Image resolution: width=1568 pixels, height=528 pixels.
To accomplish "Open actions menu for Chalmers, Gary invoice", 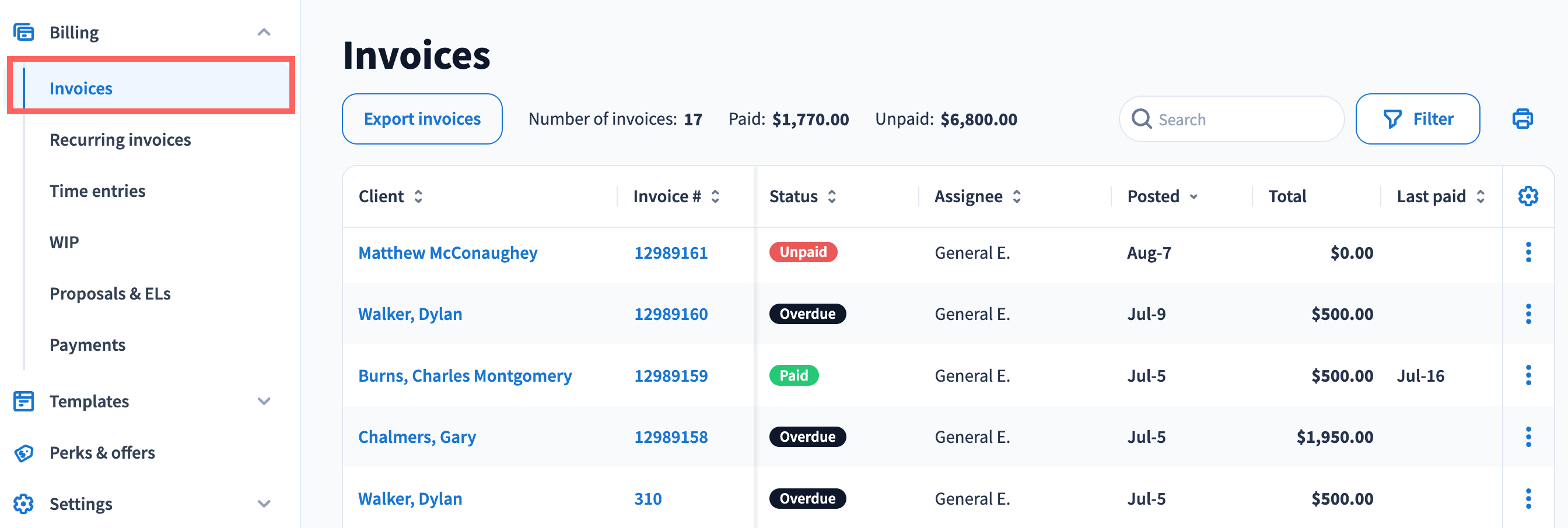I will pos(1528,437).
